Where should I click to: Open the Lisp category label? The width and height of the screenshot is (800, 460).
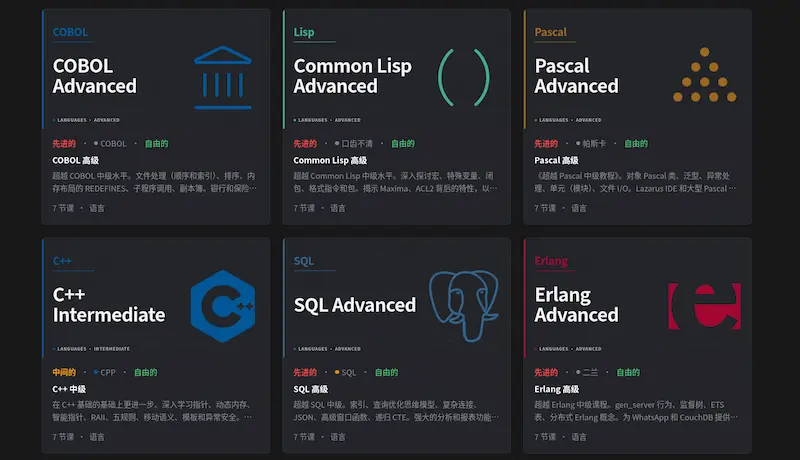coord(304,32)
